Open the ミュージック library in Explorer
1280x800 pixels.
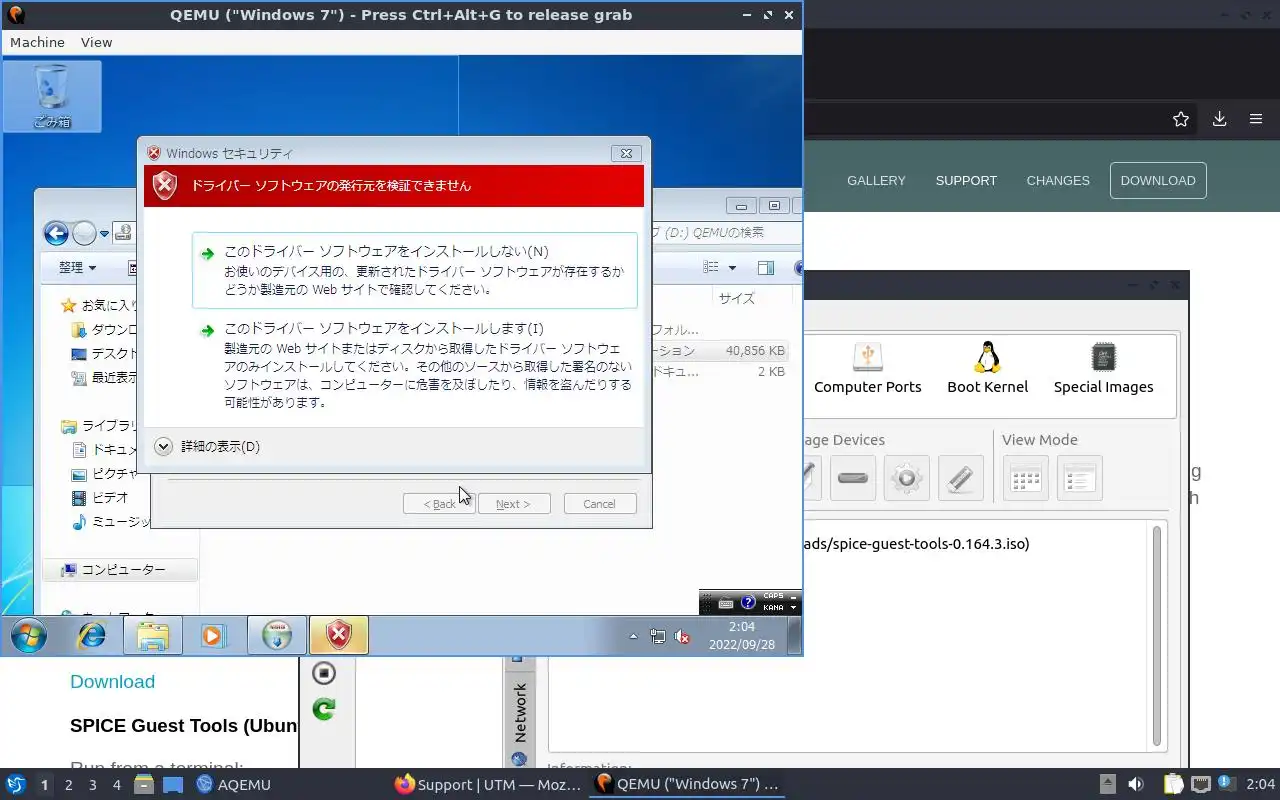pyautogui.click(x=110, y=522)
